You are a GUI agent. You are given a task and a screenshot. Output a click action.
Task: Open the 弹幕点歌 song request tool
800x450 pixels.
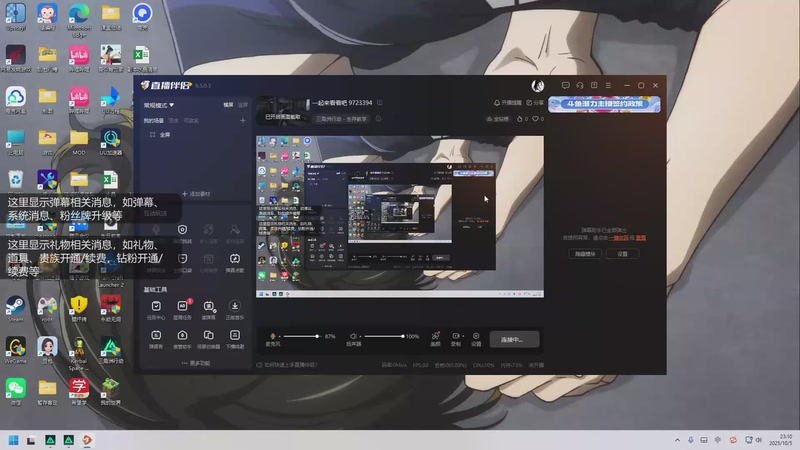[235, 262]
